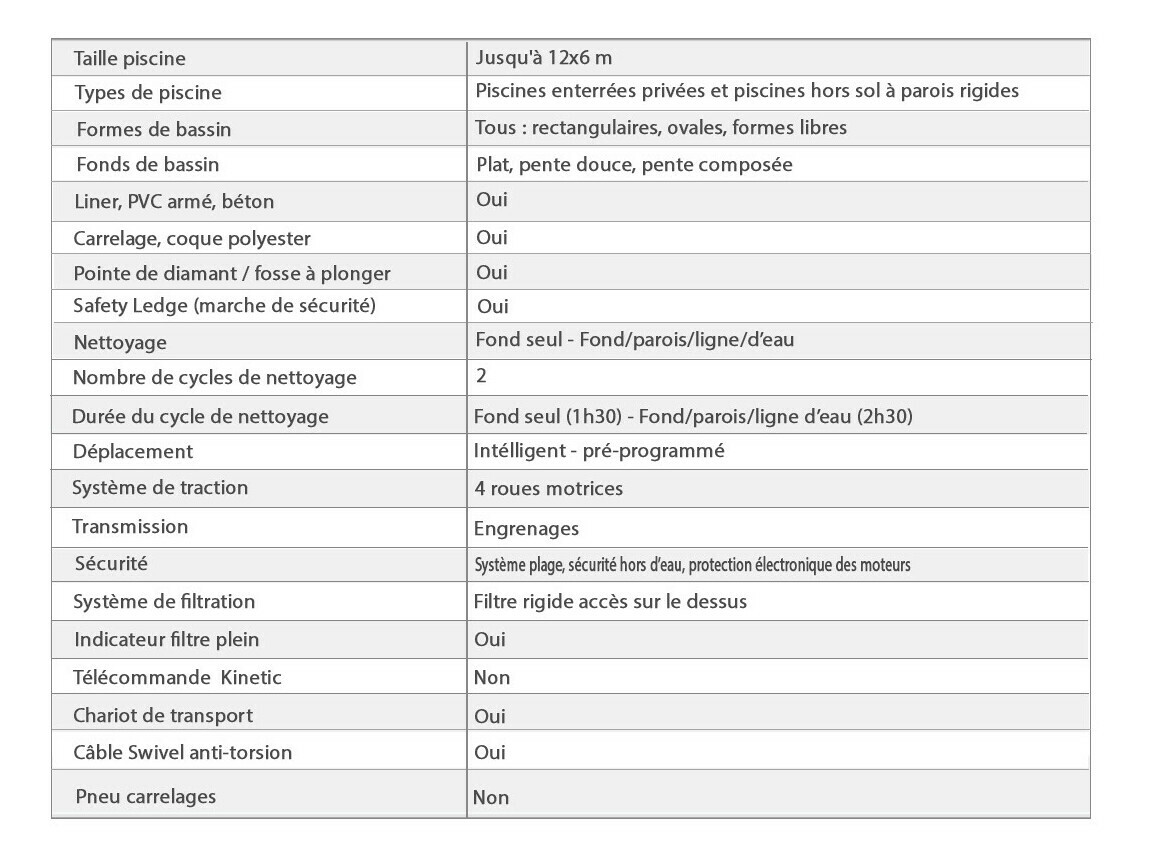The image size is (1158, 865).
Task: Click the 'Intélligent - pré-programmé' value
Action: 598,451
